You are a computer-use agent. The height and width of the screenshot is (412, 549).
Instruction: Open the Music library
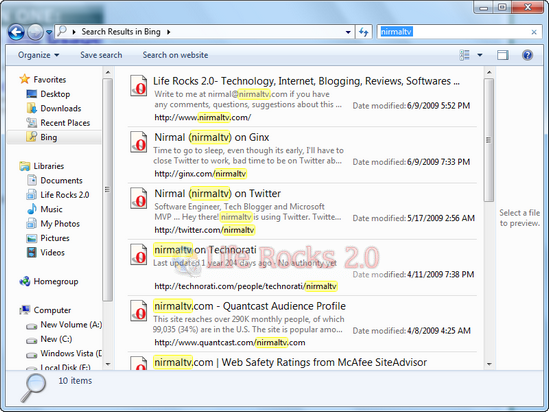click(x=44, y=209)
